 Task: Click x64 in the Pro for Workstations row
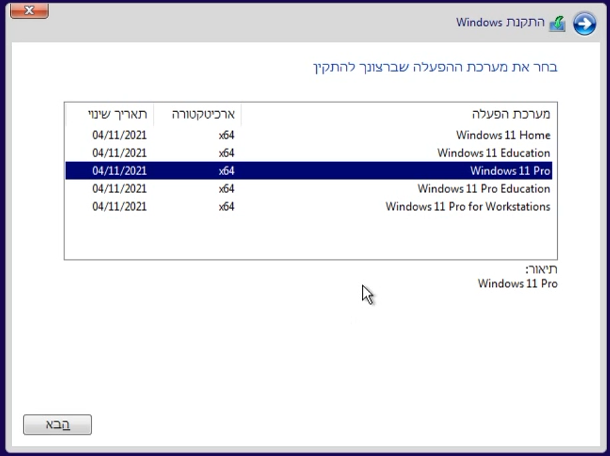coord(226,207)
